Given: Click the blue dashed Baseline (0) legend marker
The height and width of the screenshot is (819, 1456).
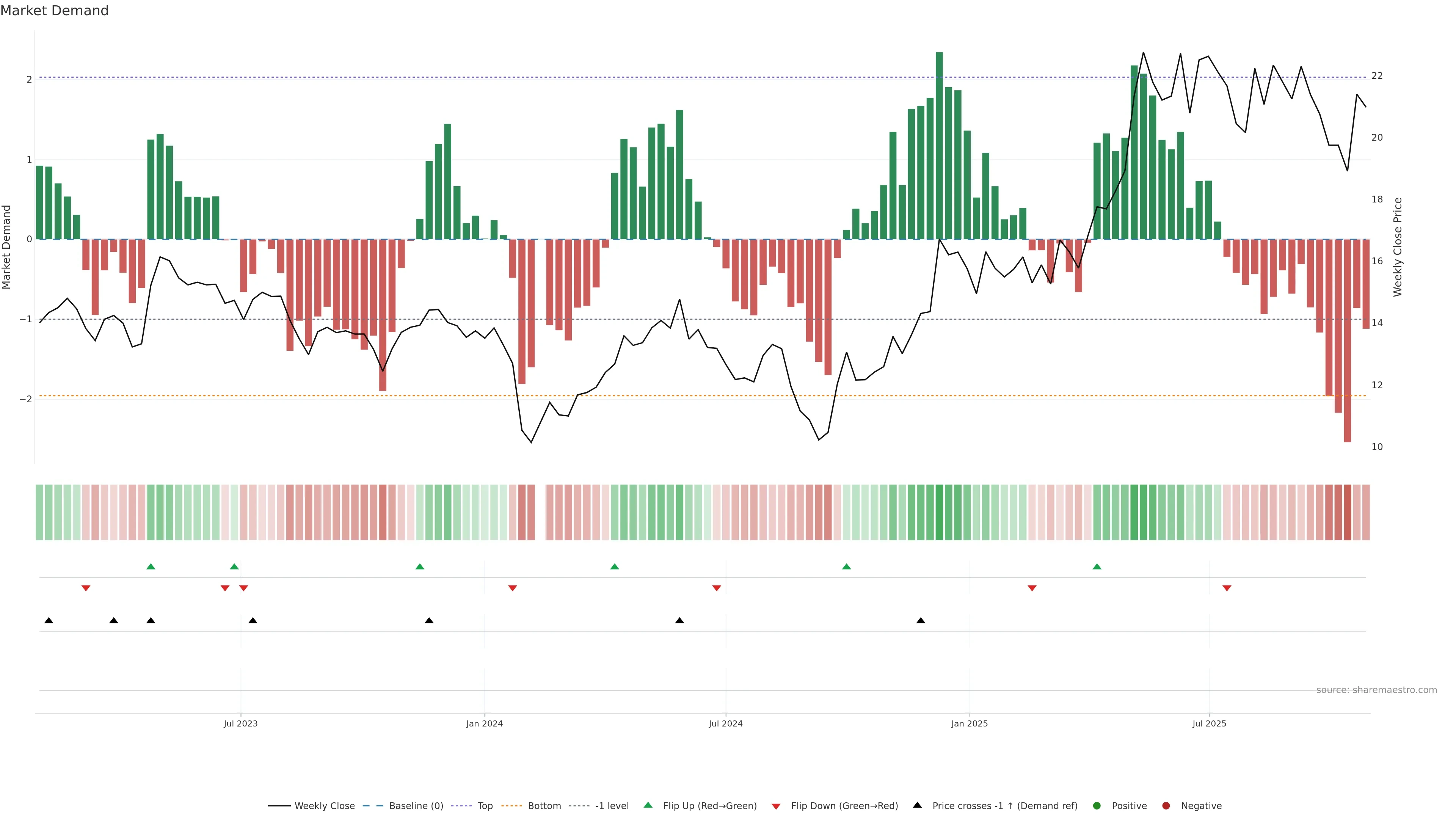Looking at the screenshot, I should point(373,805).
